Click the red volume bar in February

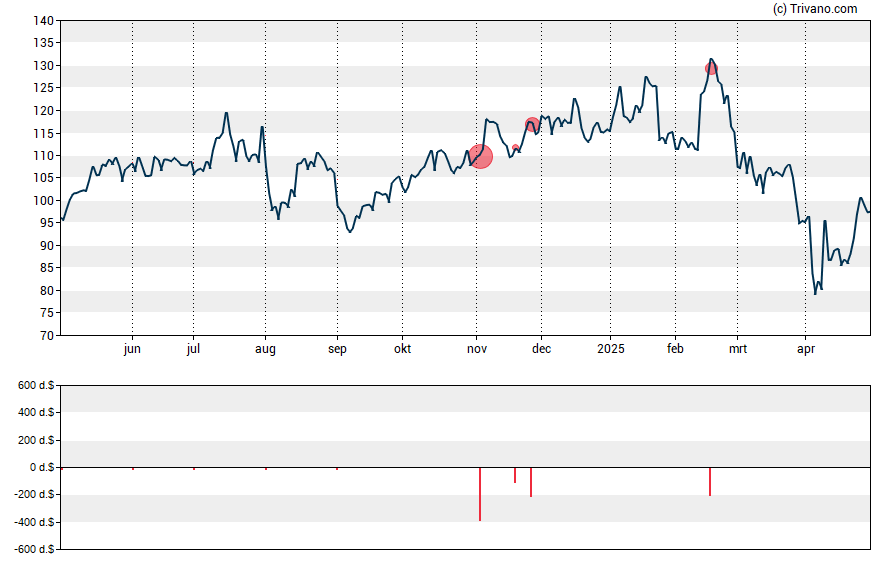point(710,482)
